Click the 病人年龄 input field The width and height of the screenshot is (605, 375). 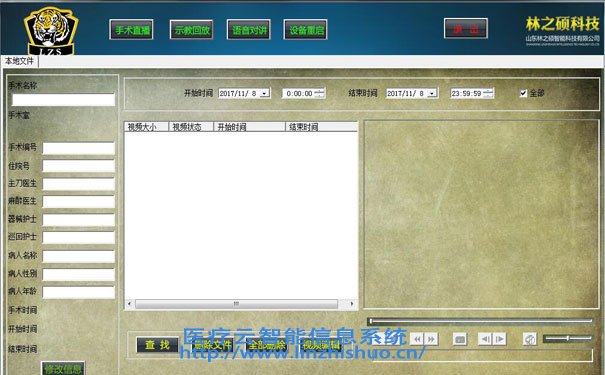click(78, 292)
